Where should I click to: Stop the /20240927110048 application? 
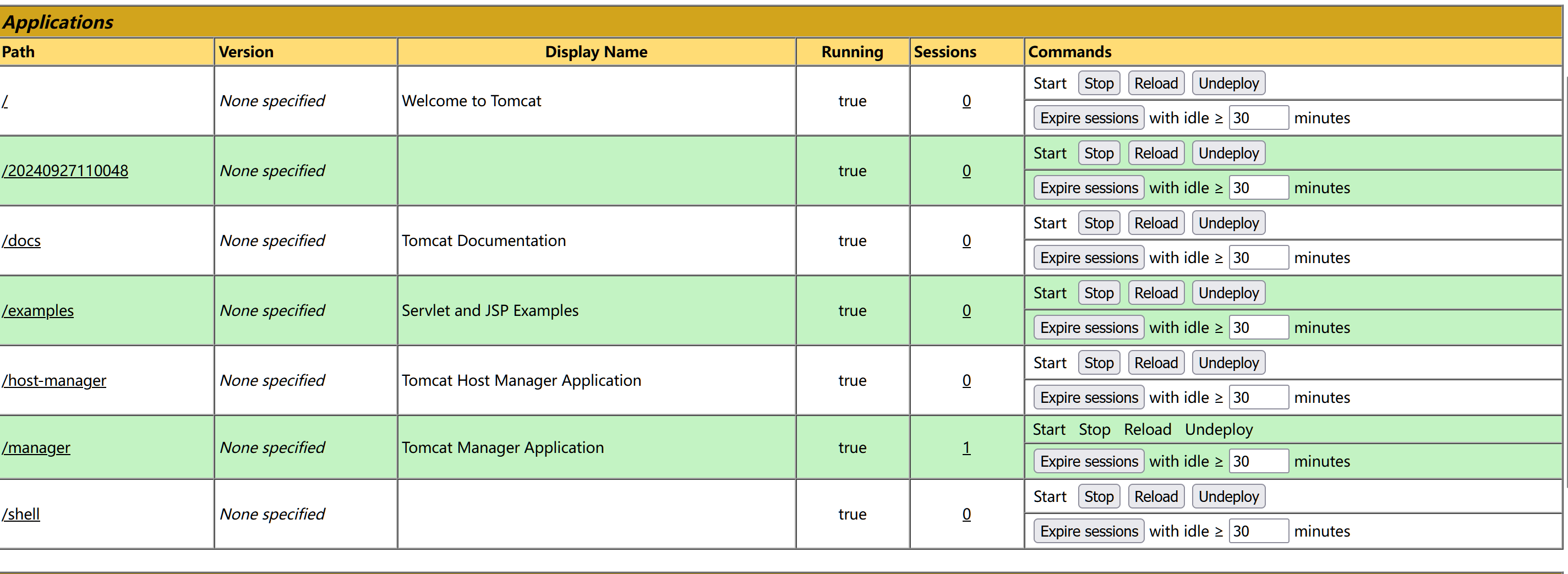(1099, 154)
